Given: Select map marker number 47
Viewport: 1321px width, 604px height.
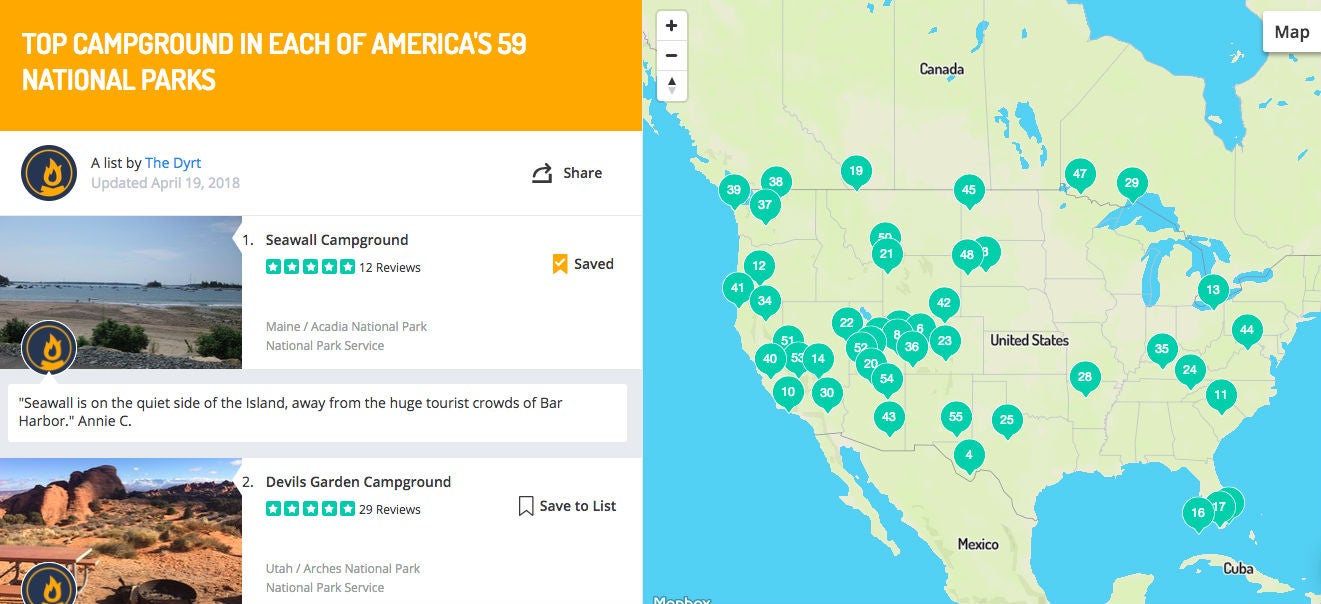Looking at the screenshot, I should tap(1080, 176).
